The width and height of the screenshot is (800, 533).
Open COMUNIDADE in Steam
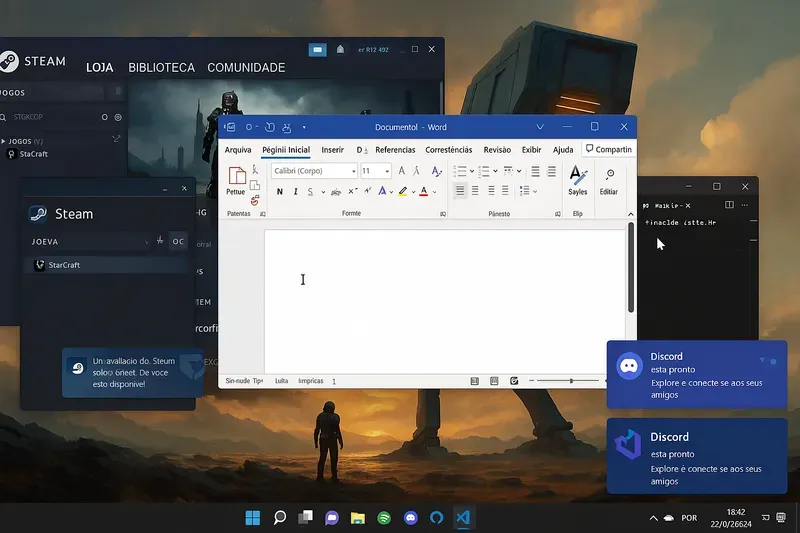click(x=246, y=67)
